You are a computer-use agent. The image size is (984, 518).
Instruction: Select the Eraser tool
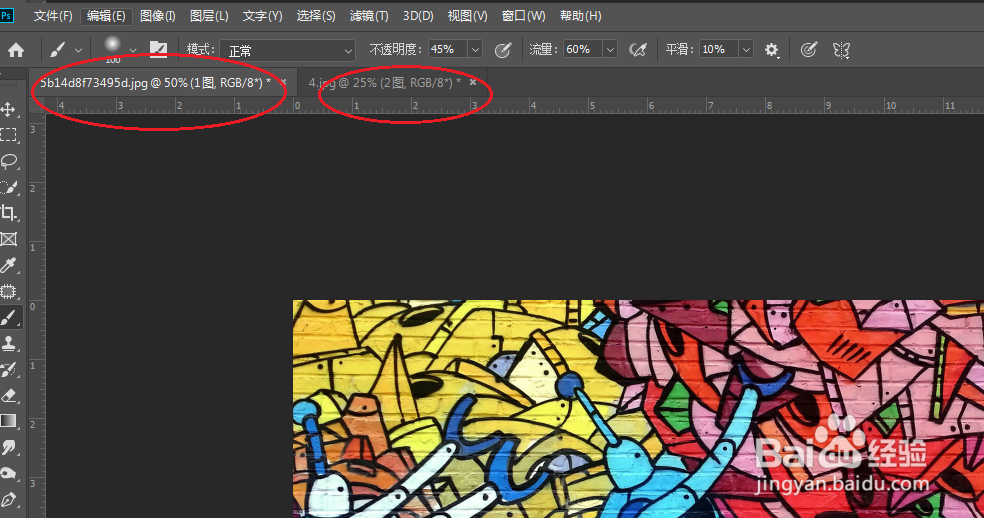coord(9,396)
